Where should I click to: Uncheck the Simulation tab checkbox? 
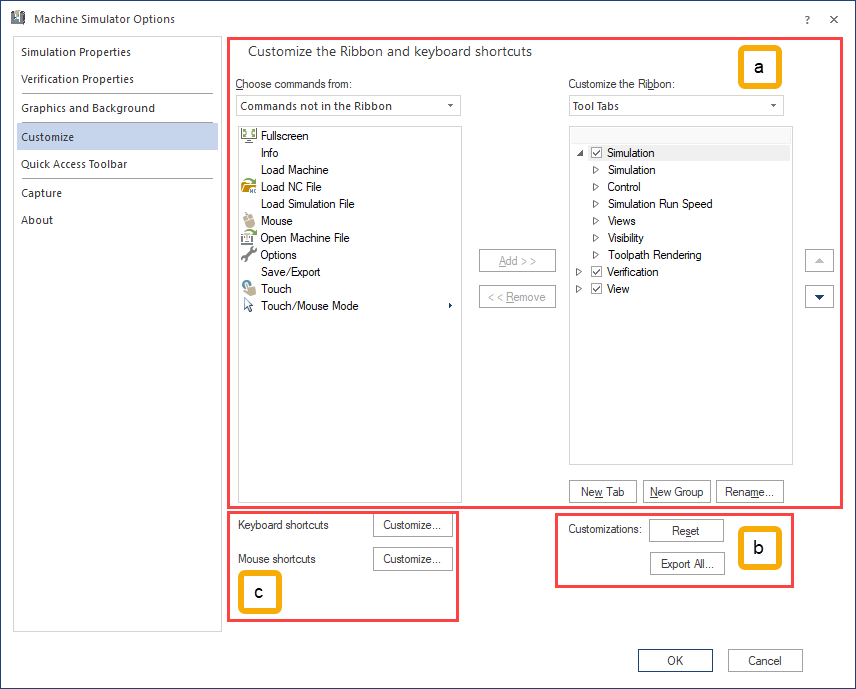pos(597,153)
